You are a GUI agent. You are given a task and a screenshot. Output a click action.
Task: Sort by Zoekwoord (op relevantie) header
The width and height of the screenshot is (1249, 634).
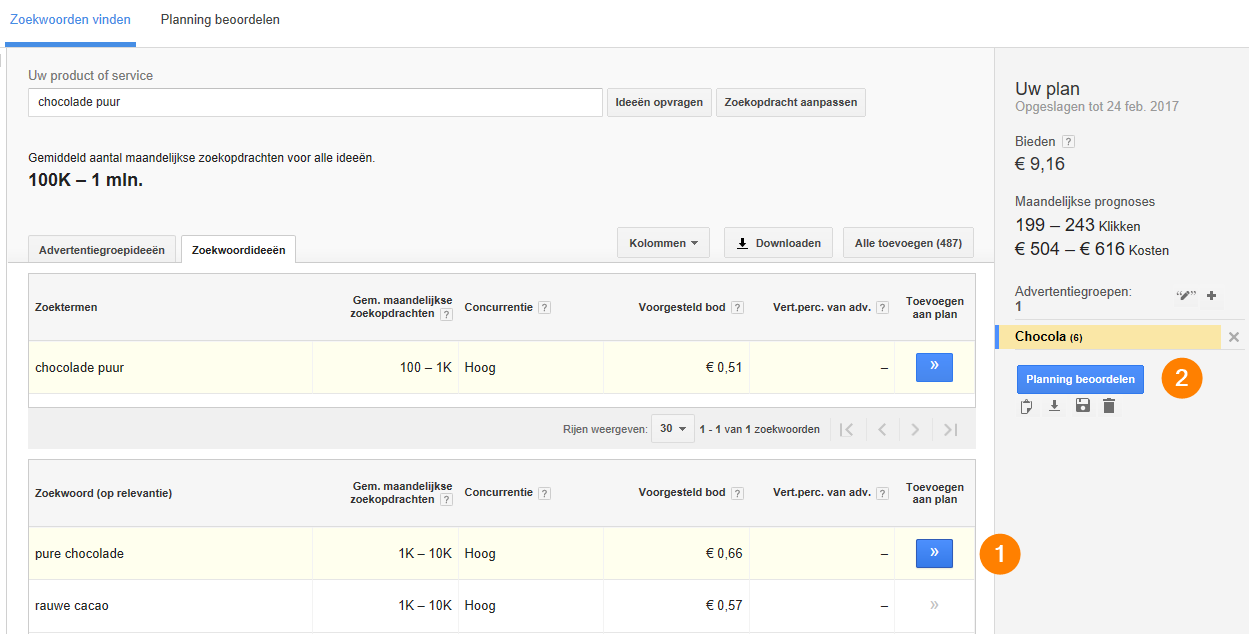point(103,493)
